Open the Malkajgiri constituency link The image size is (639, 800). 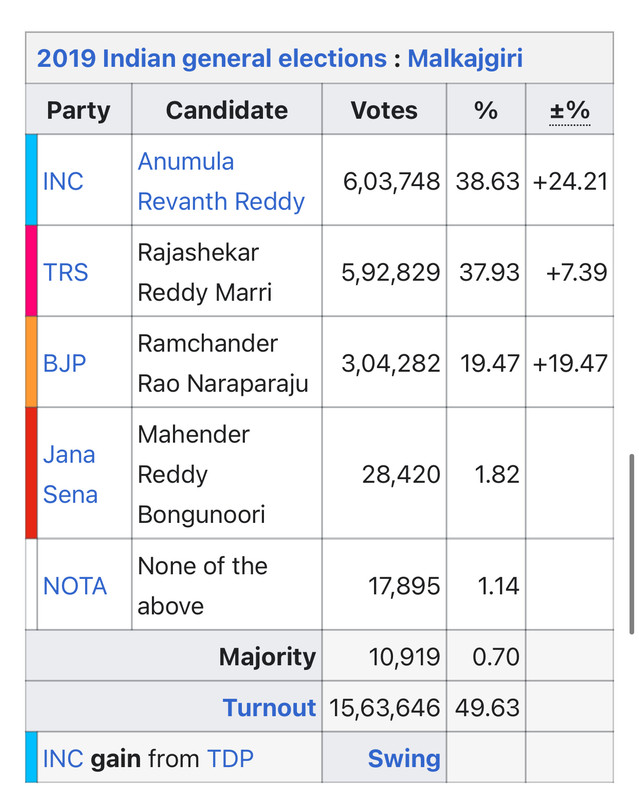(464, 57)
